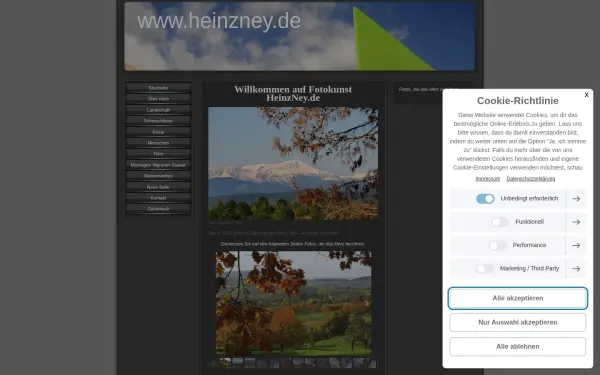600x375 pixels.
Task: Go to the Startseite menu item
Action: point(158,88)
